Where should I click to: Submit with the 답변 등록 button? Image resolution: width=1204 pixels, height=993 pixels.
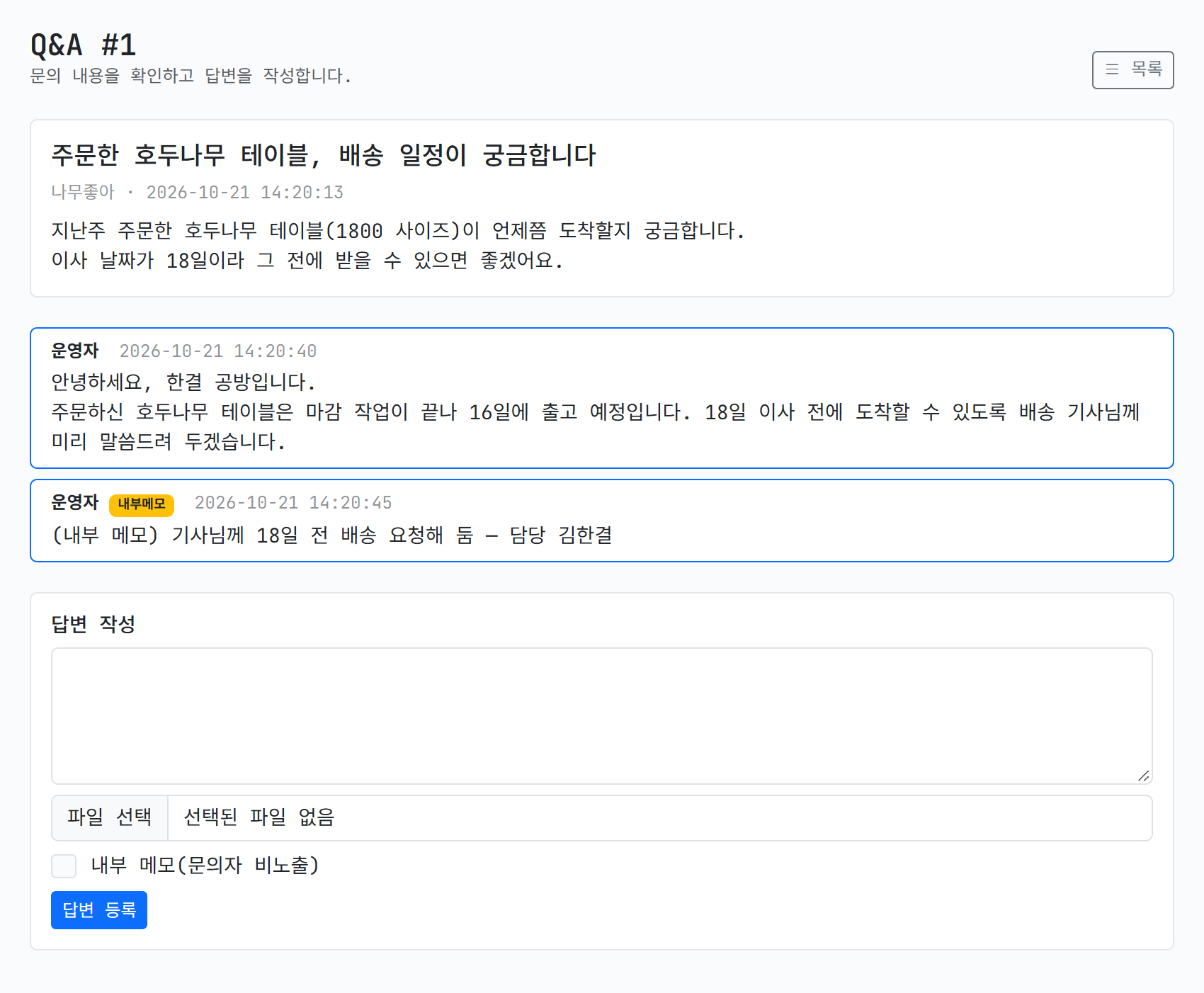[x=99, y=910]
